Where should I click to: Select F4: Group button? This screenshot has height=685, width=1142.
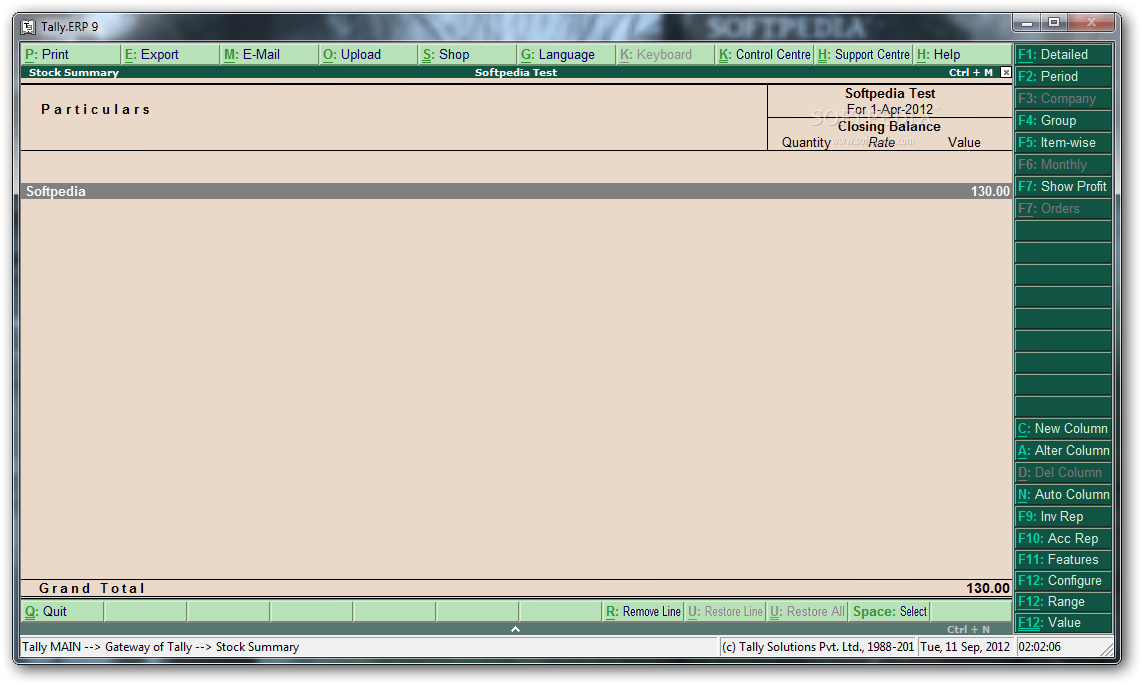point(1063,121)
